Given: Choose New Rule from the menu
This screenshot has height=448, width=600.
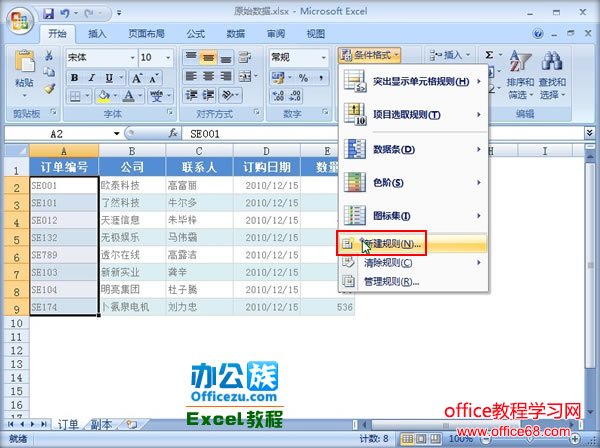Looking at the screenshot, I should tap(413, 244).
